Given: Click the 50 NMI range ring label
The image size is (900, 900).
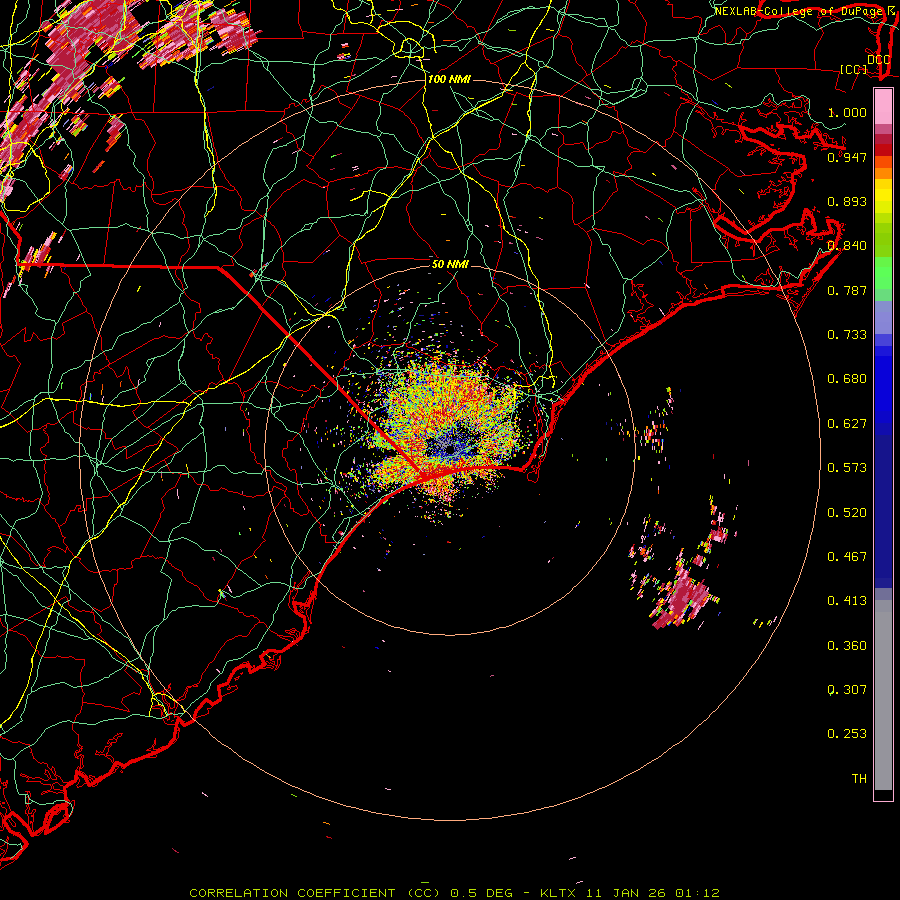Looking at the screenshot, I should (450, 264).
